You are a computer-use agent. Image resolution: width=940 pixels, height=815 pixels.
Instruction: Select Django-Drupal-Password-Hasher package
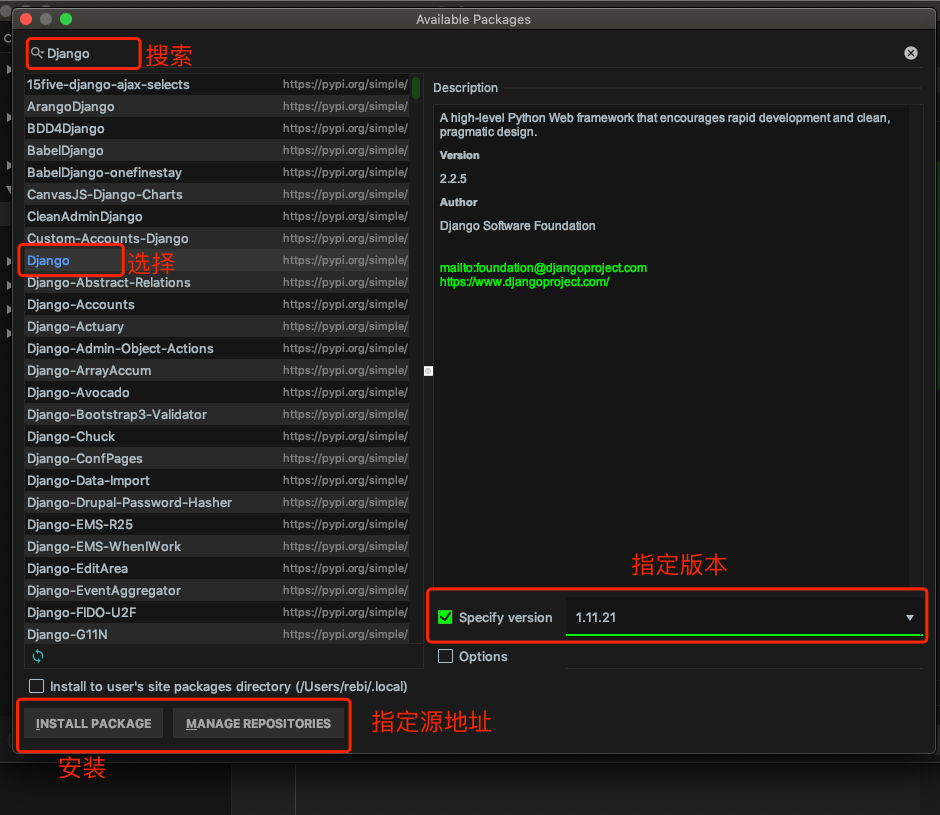tap(217, 502)
